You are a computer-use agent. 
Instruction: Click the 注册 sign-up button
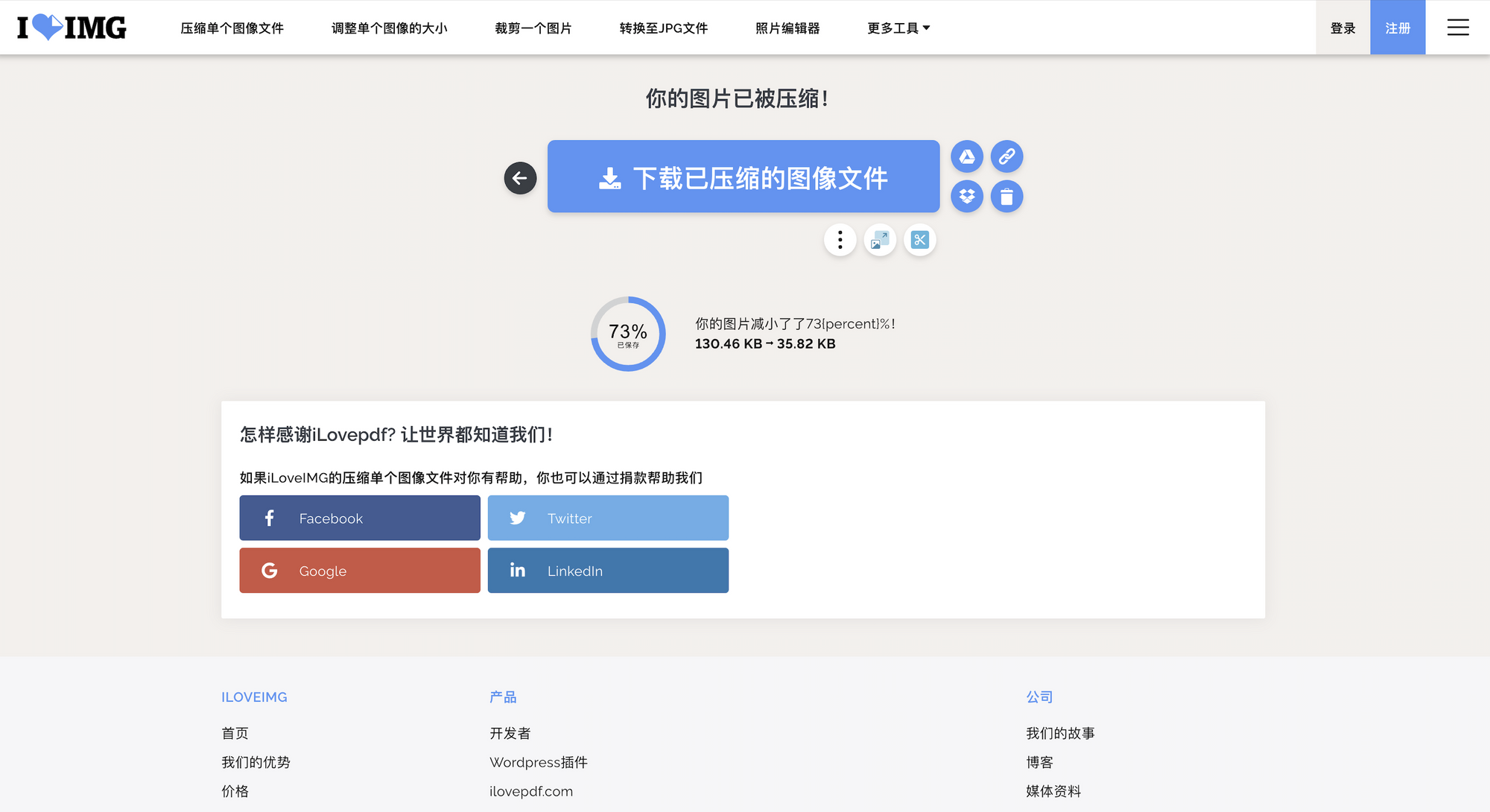1397,28
